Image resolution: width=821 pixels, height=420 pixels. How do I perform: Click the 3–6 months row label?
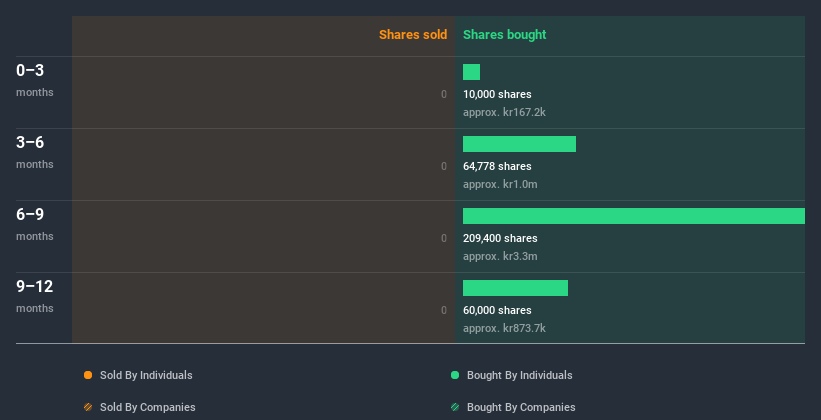pyautogui.click(x=35, y=152)
